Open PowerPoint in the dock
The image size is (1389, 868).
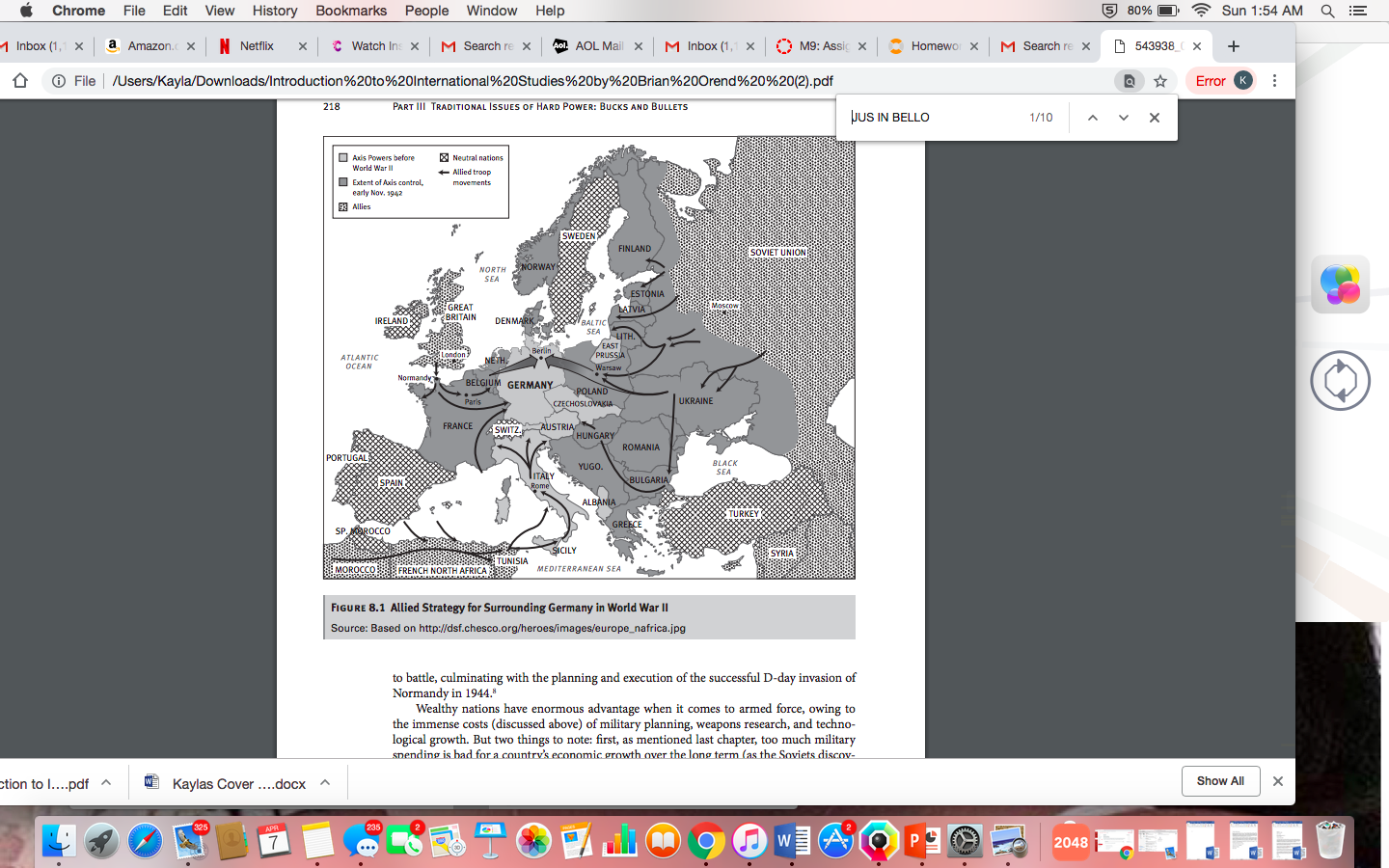coord(921,841)
